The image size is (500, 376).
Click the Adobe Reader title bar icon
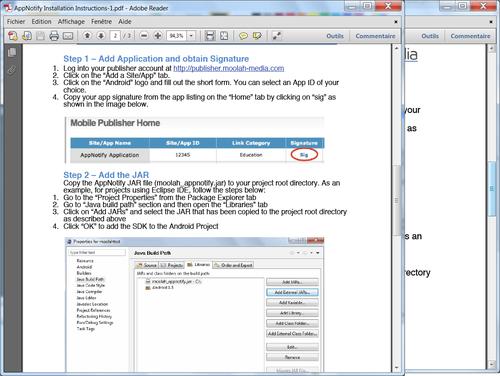8,8
